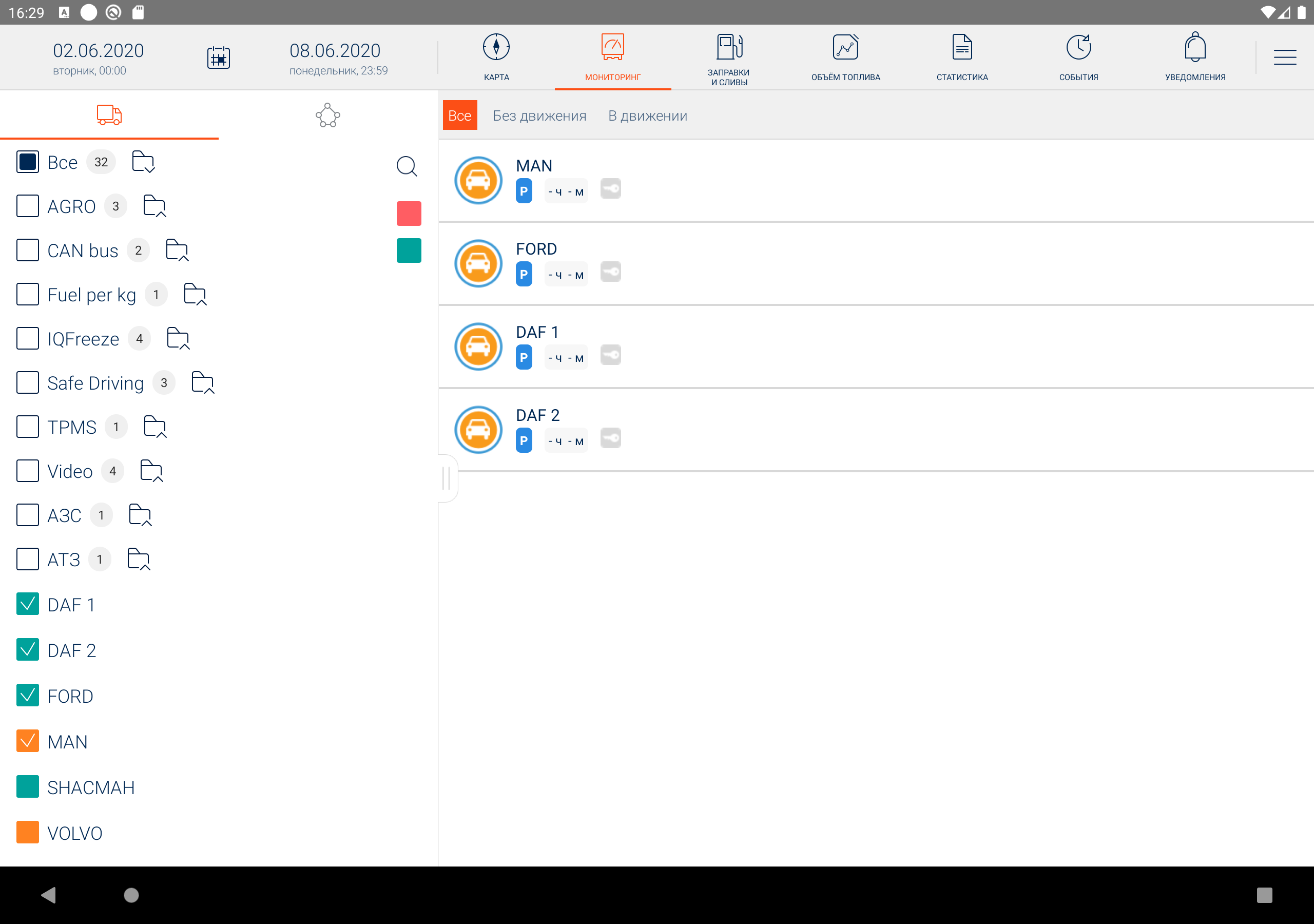Click the teal SHACMAH color box
The image size is (1314, 924).
click(x=28, y=787)
